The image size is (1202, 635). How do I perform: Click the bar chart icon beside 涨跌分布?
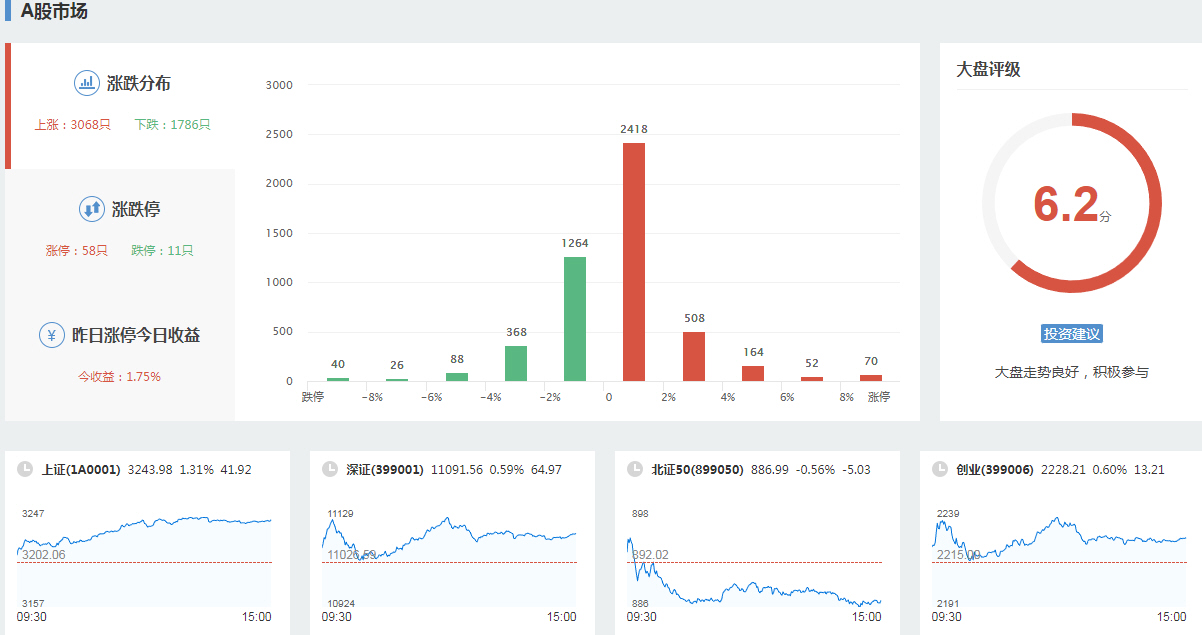[x=87, y=83]
